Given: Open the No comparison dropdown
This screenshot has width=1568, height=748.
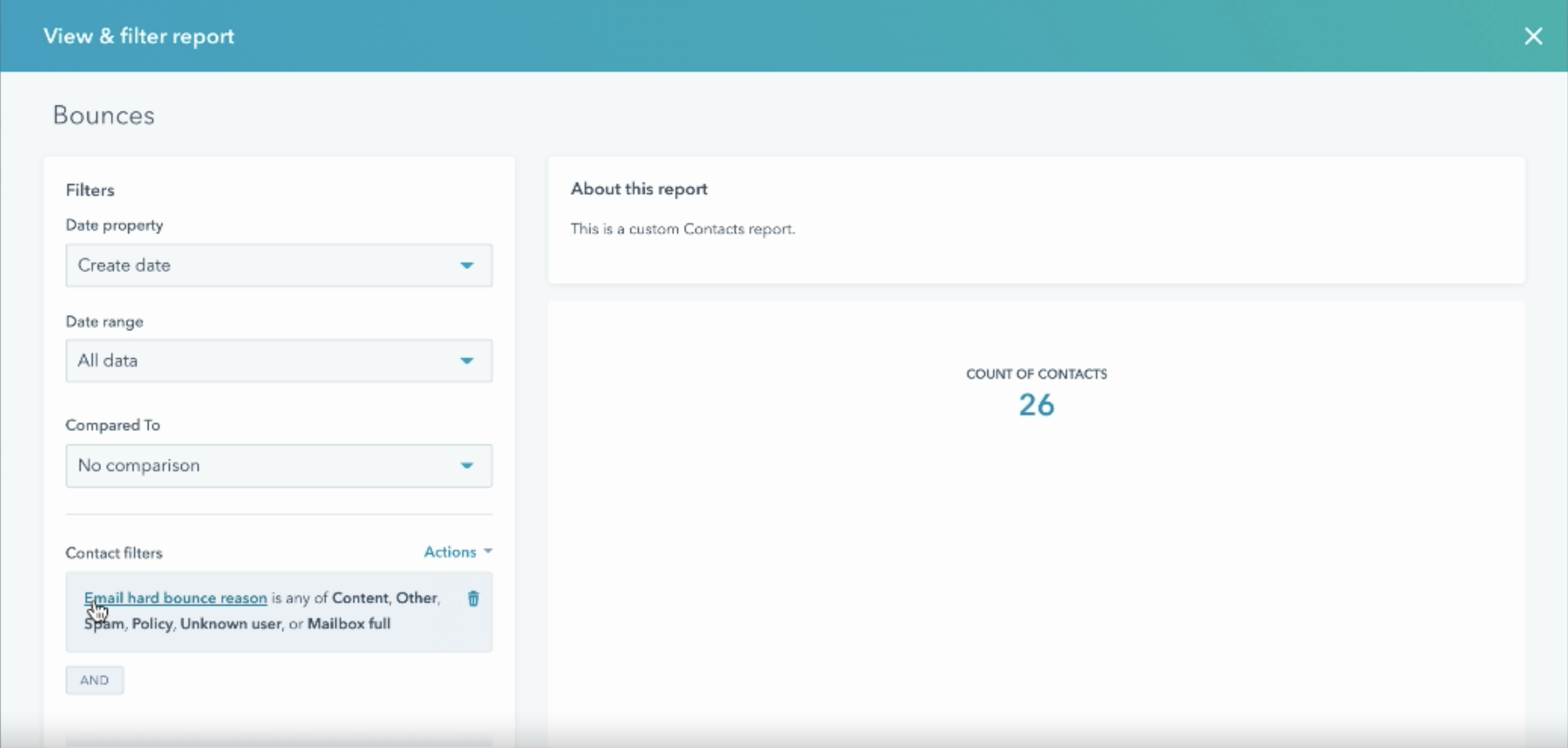Looking at the screenshot, I should point(278,466).
